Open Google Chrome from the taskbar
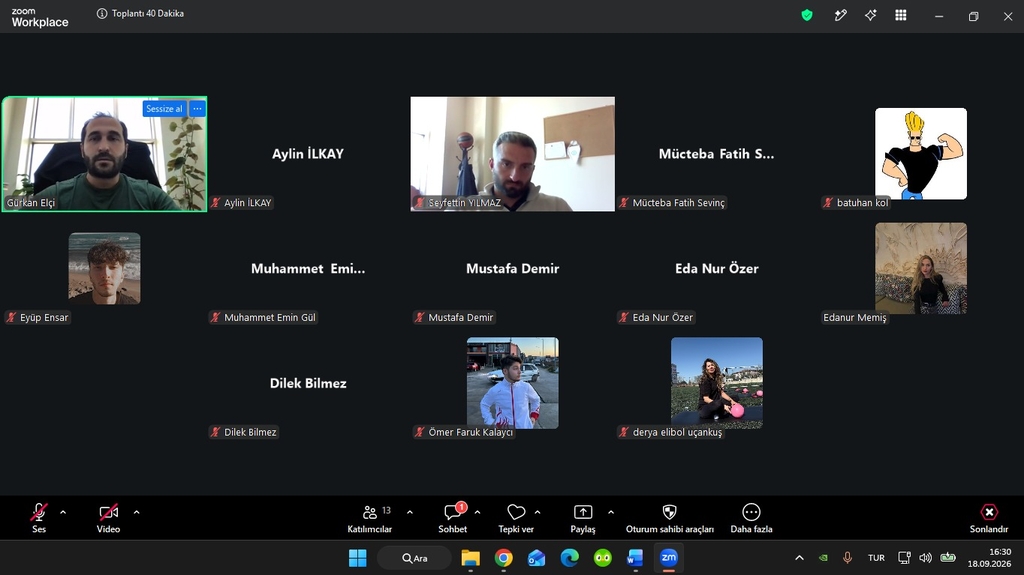 coord(504,558)
